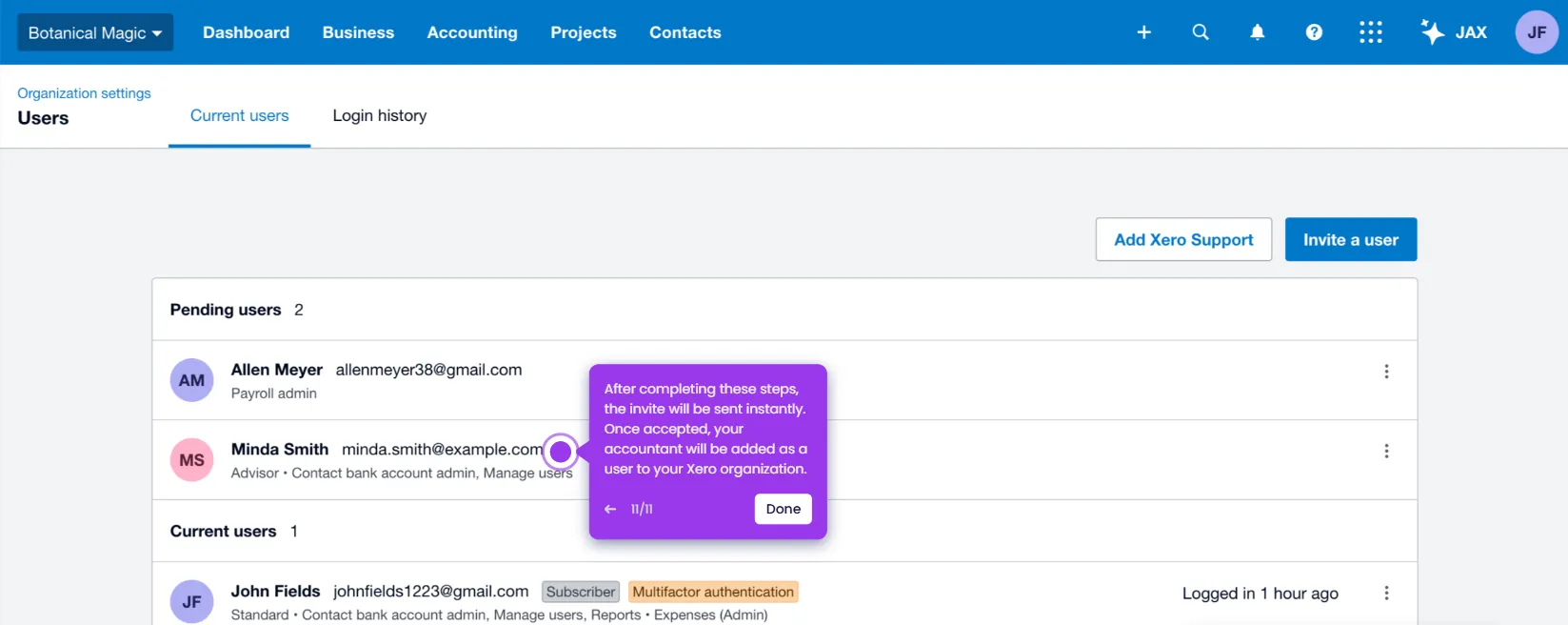This screenshot has width=1568, height=625.
Task: Open the Botanical Magic organization dropdown
Action: coord(95,32)
